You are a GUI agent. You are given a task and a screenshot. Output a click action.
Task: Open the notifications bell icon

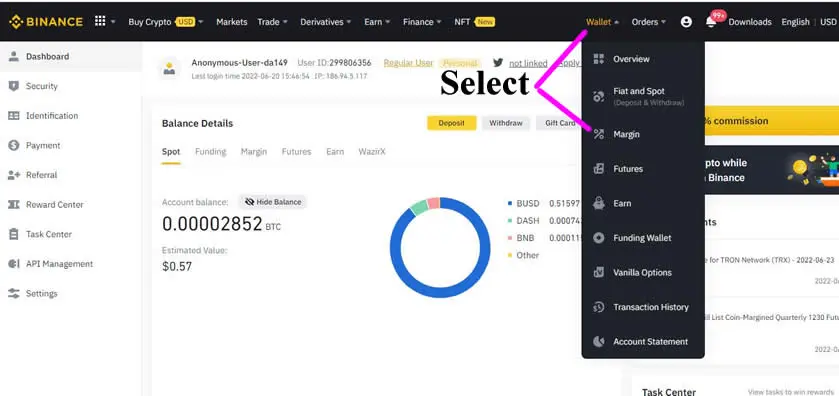(x=711, y=22)
